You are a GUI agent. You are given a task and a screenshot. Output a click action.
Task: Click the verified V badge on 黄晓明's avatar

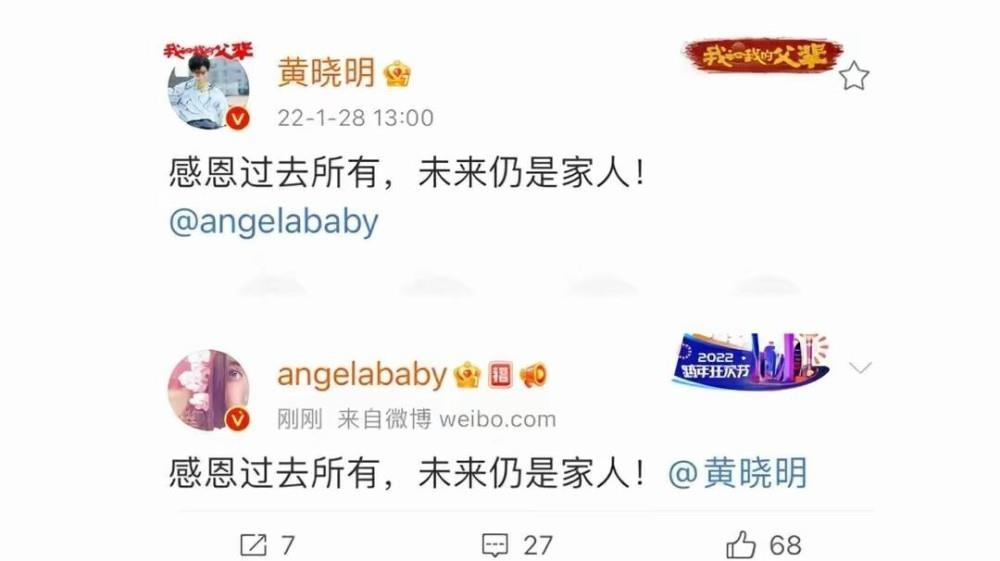[x=238, y=119]
